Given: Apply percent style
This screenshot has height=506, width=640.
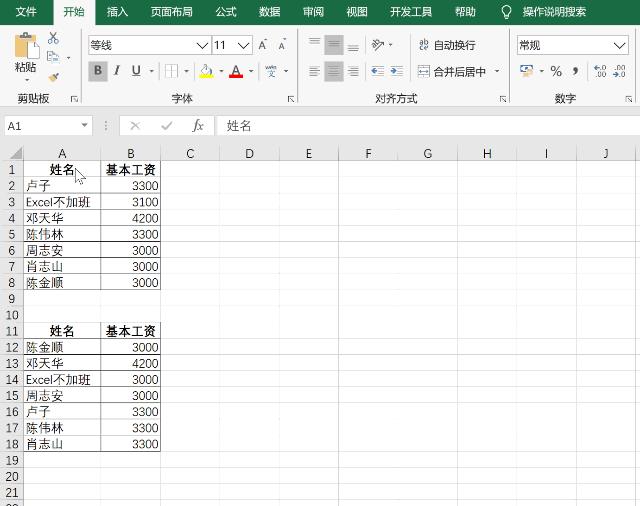Looking at the screenshot, I should (556, 71).
